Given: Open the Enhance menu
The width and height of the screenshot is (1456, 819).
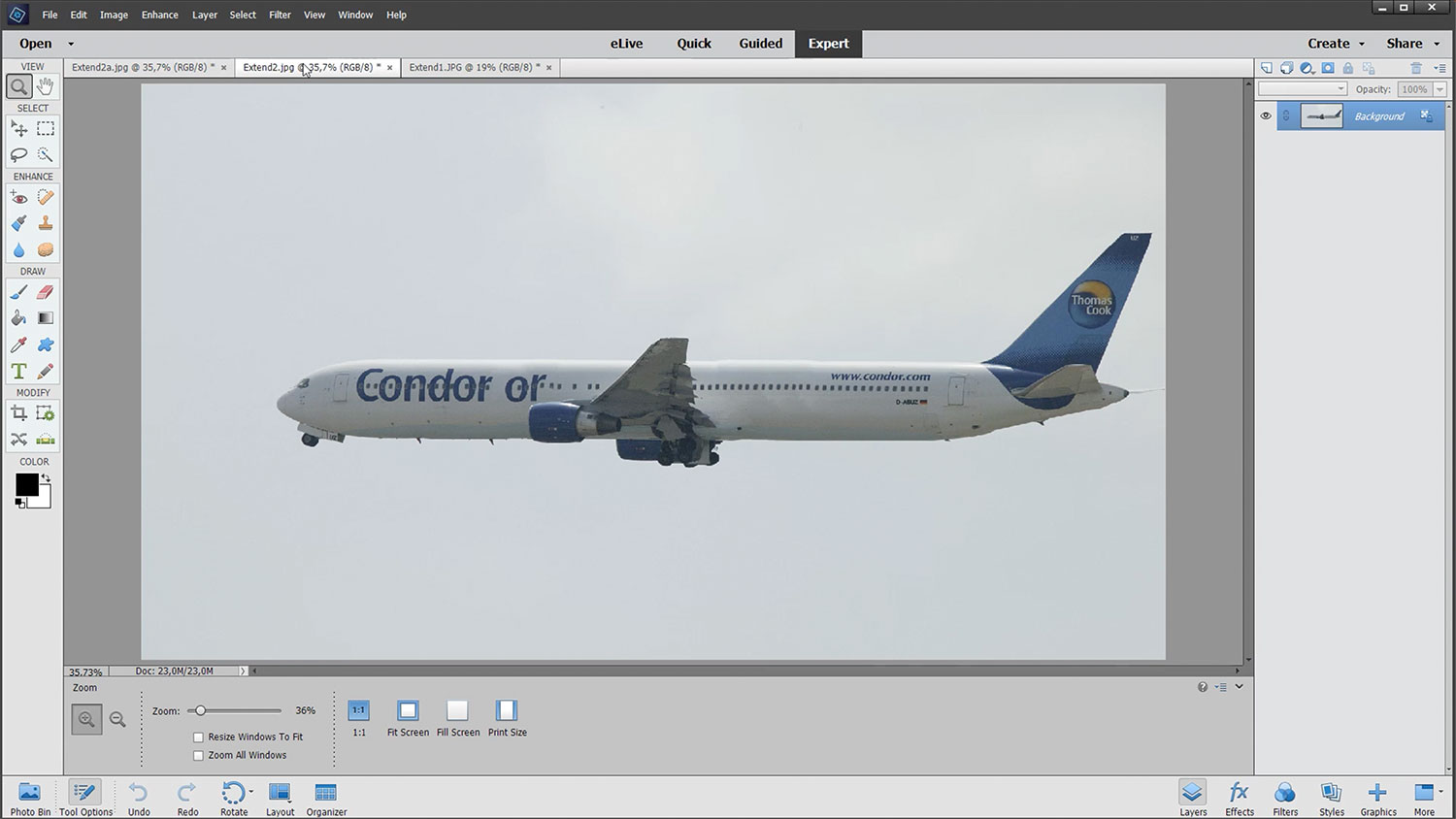Looking at the screenshot, I should tap(159, 15).
